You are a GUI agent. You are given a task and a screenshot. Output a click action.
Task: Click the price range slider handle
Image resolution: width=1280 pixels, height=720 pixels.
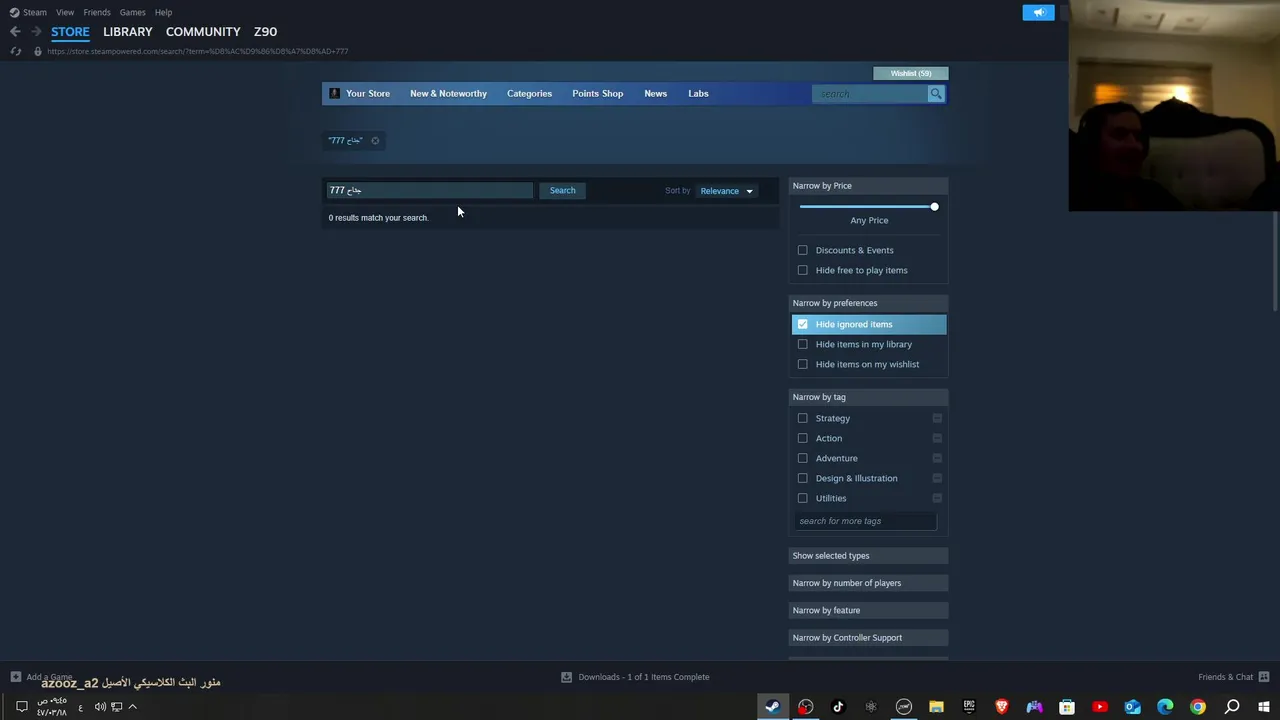[x=934, y=207]
